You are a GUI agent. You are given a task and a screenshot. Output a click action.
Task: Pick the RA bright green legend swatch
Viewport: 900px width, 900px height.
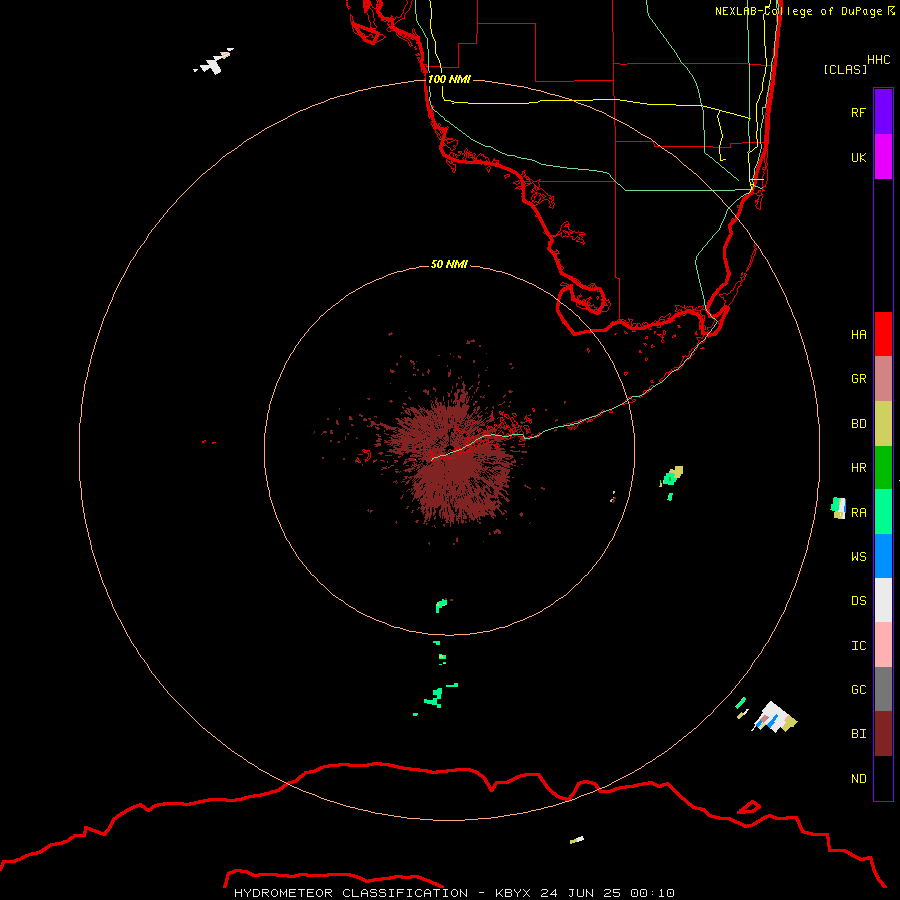click(x=883, y=512)
